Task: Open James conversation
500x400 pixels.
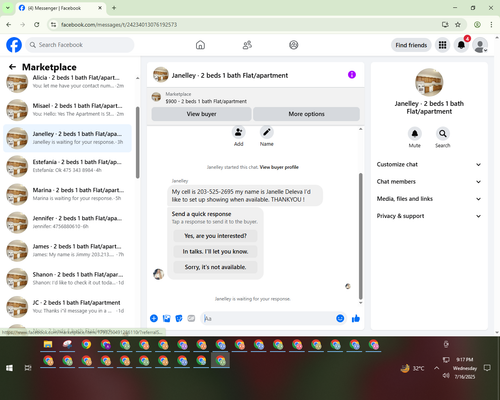Action: click(x=68, y=250)
